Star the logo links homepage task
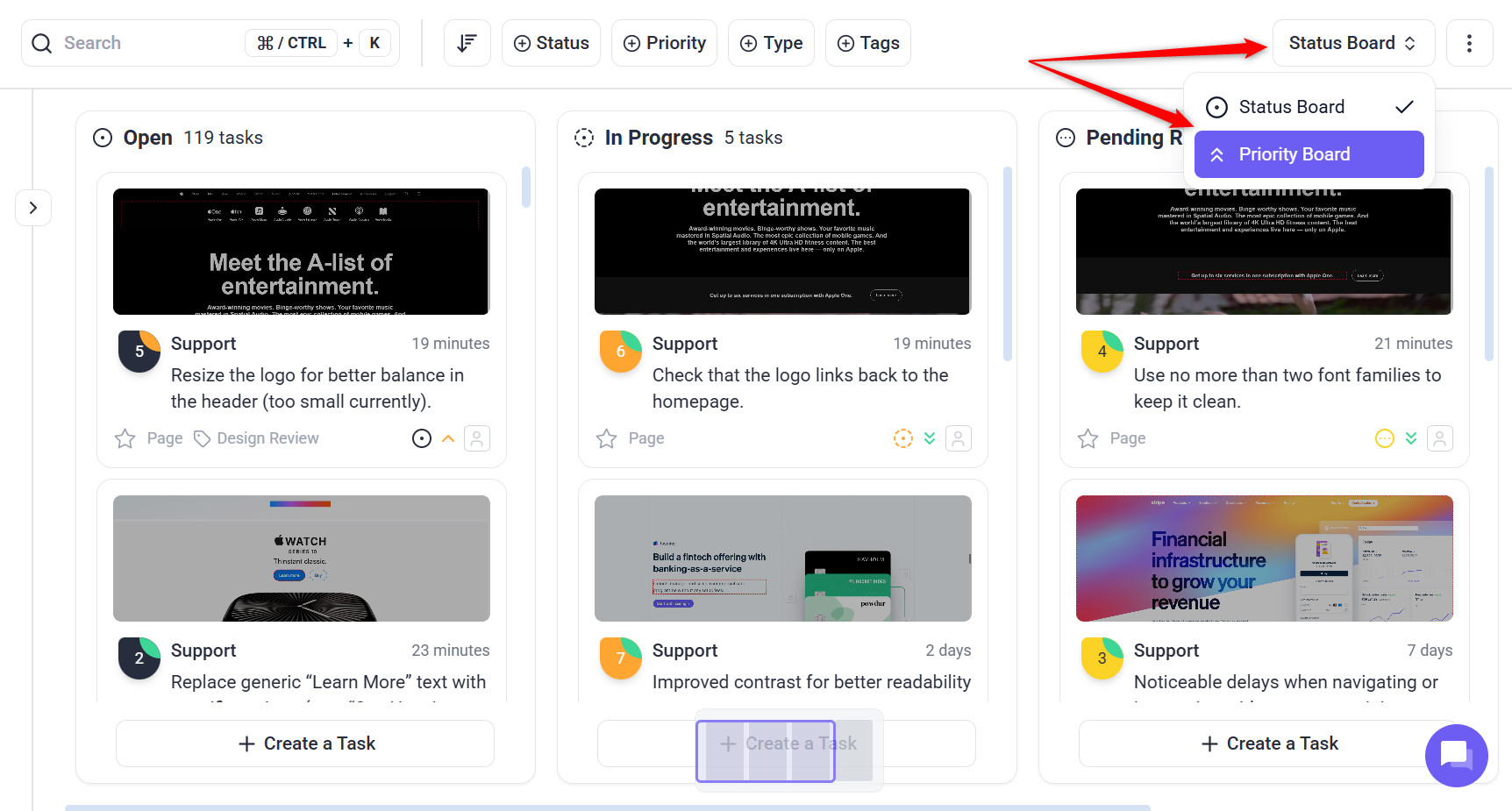The height and width of the screenshot is (811, 1512). [607, 438]
